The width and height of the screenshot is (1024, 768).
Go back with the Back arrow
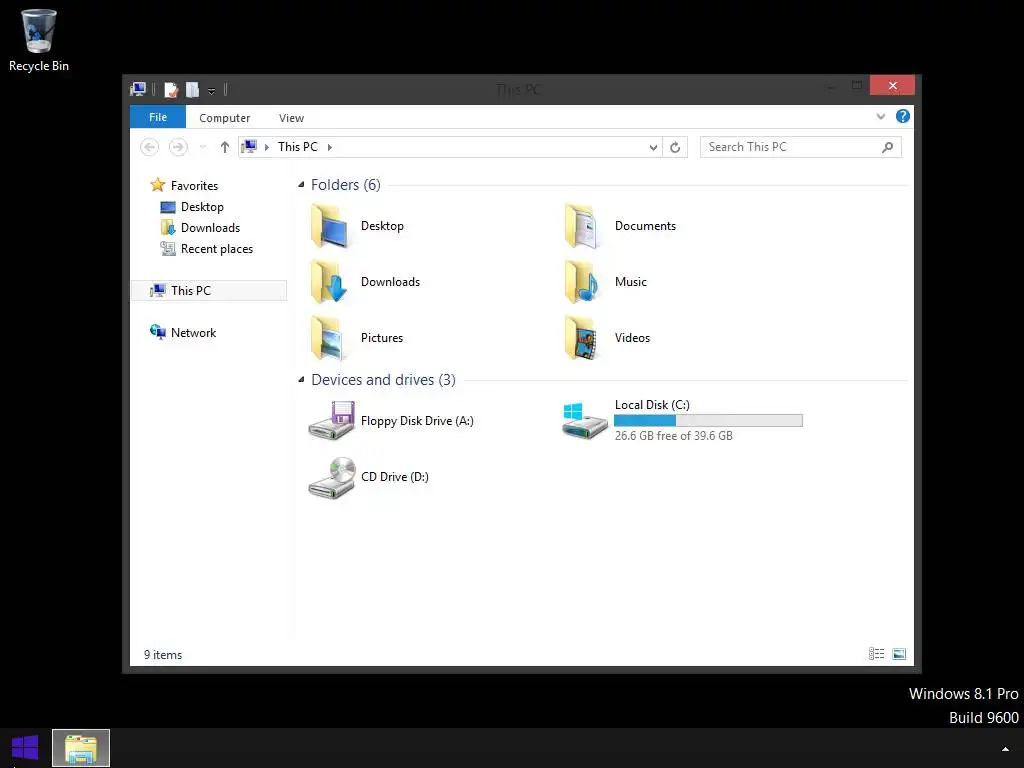(150, 147)
